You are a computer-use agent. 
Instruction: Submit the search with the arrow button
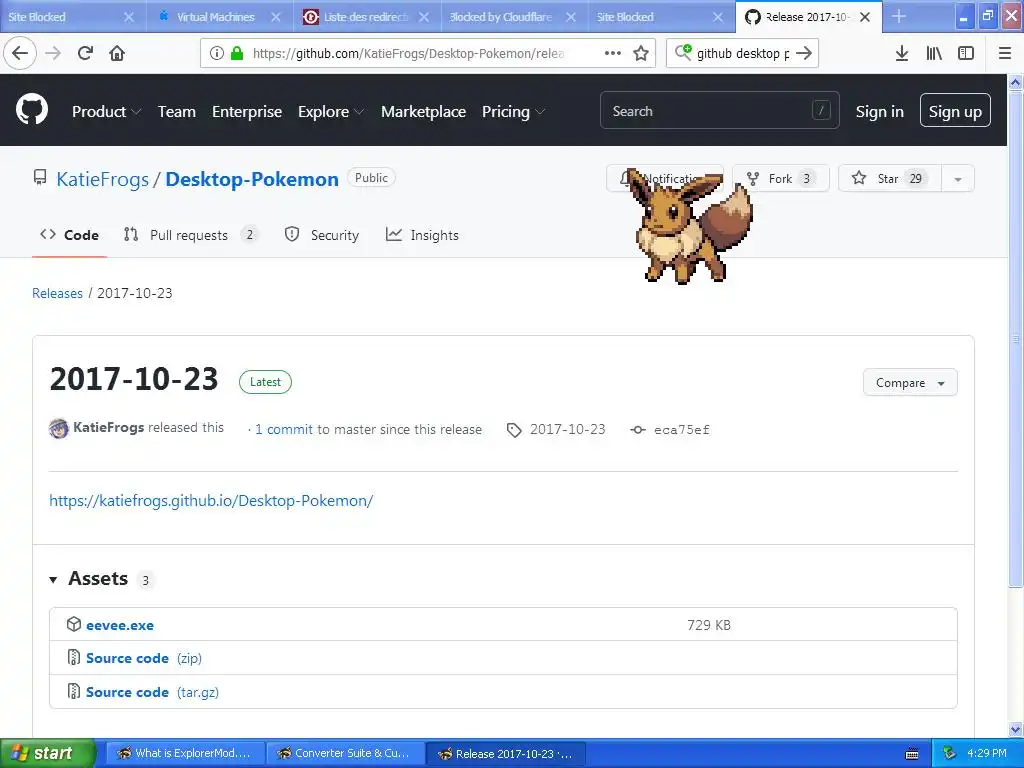click(x=804, y=53)
